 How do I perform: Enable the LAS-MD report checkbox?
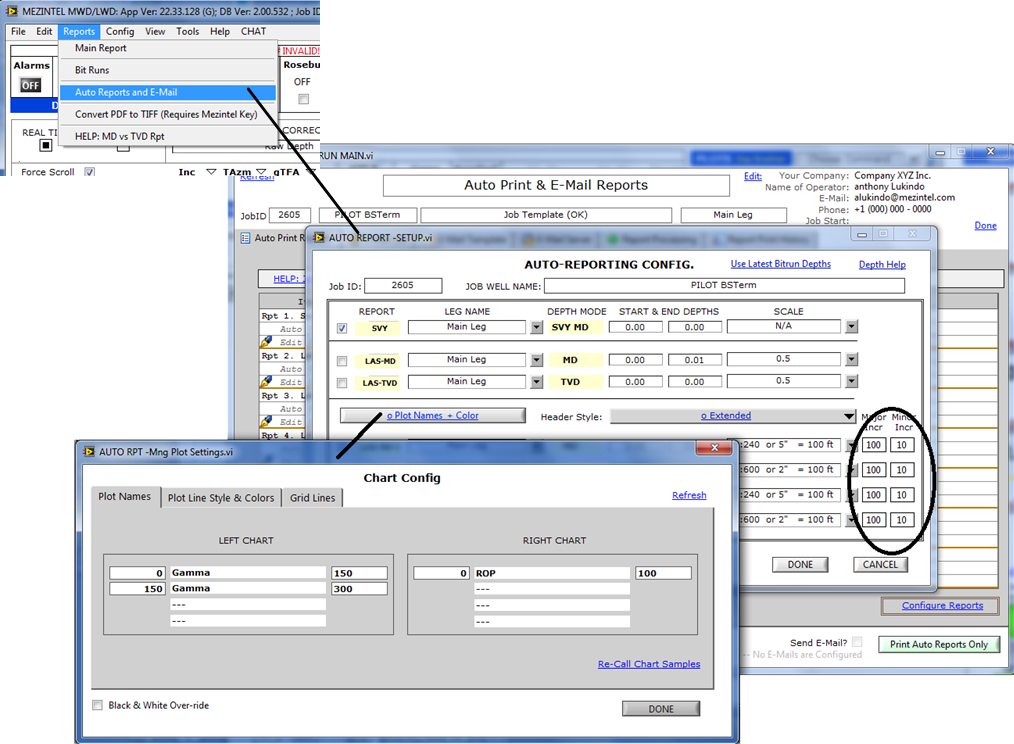(342, 361)
